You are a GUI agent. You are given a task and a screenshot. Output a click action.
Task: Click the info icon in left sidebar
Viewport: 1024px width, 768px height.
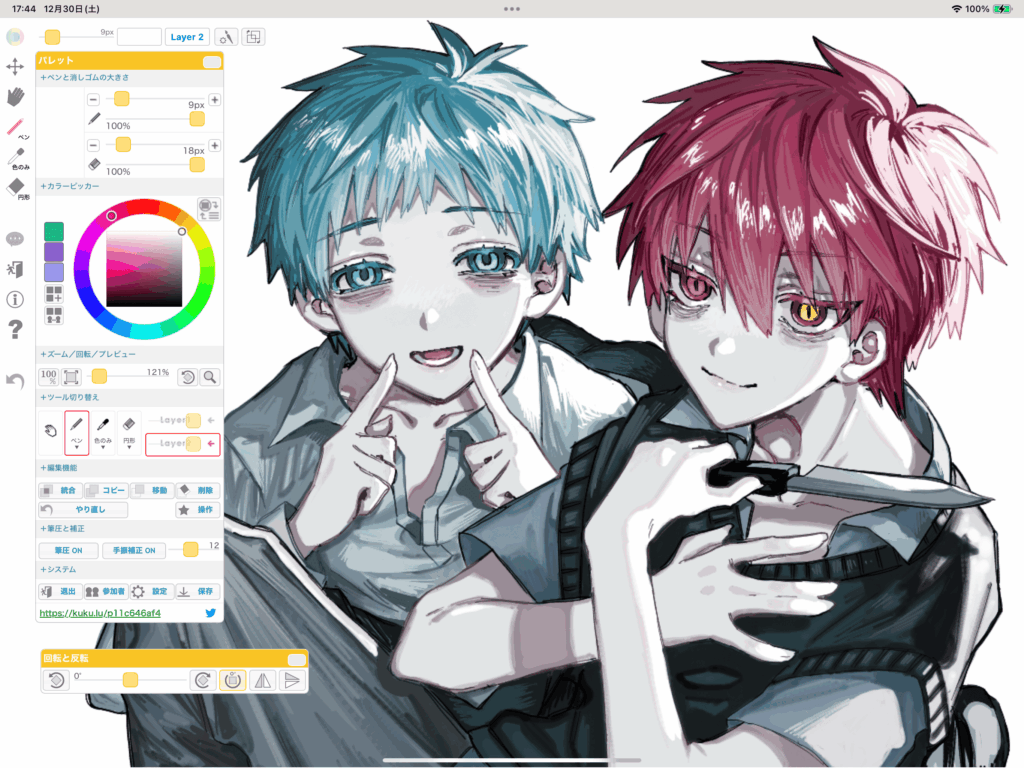(15, 299)
